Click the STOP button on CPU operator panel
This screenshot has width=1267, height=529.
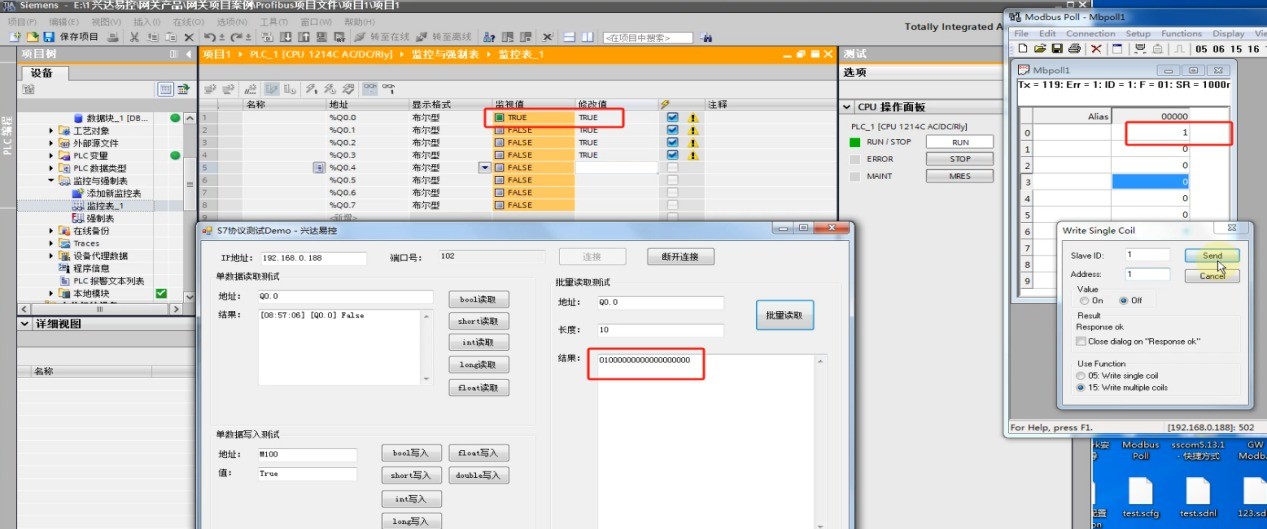tap(960, 159)
